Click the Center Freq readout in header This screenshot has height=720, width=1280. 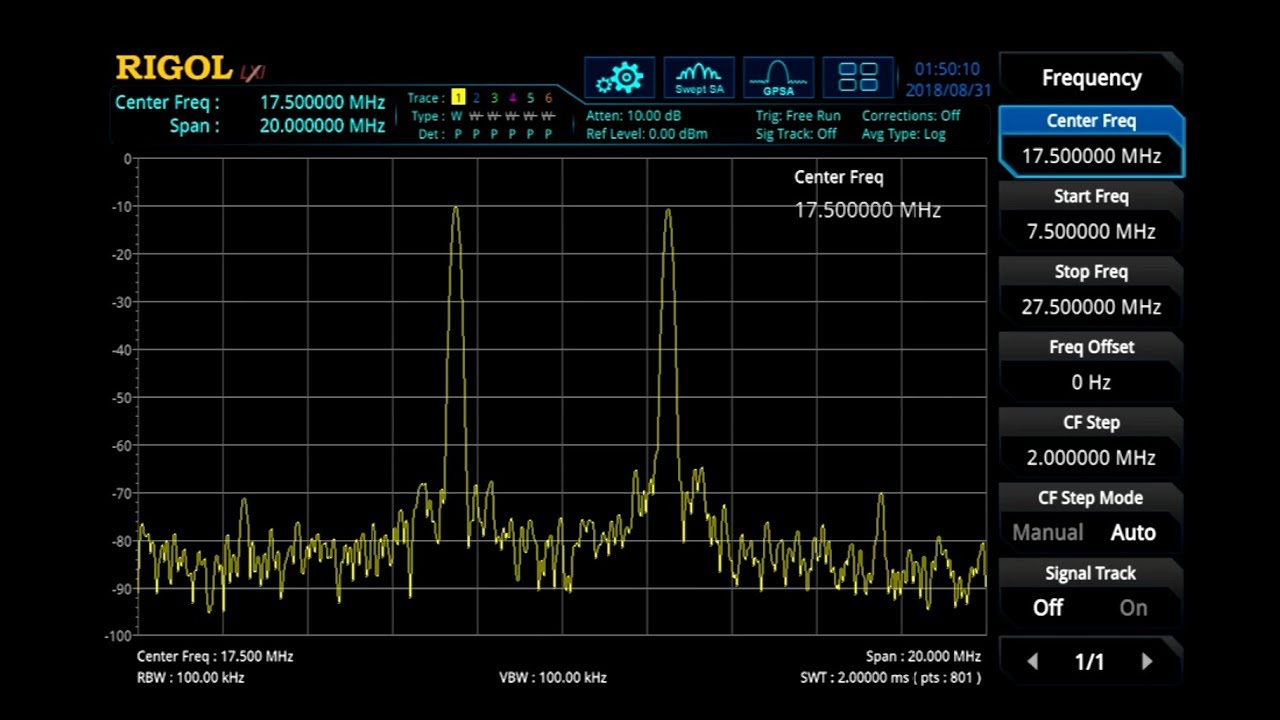point(250,102)
